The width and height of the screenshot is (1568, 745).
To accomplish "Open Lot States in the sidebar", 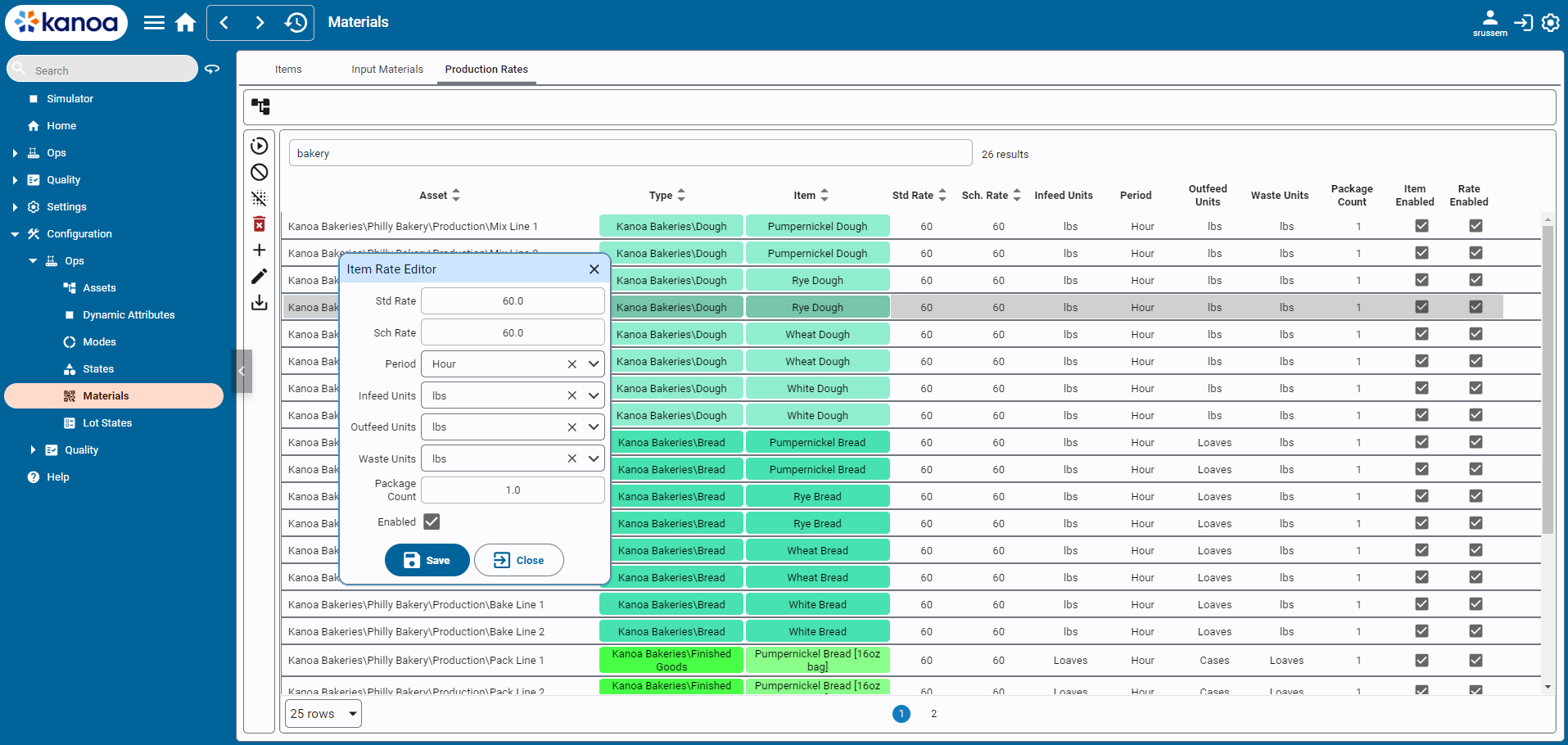I will 107,423.
